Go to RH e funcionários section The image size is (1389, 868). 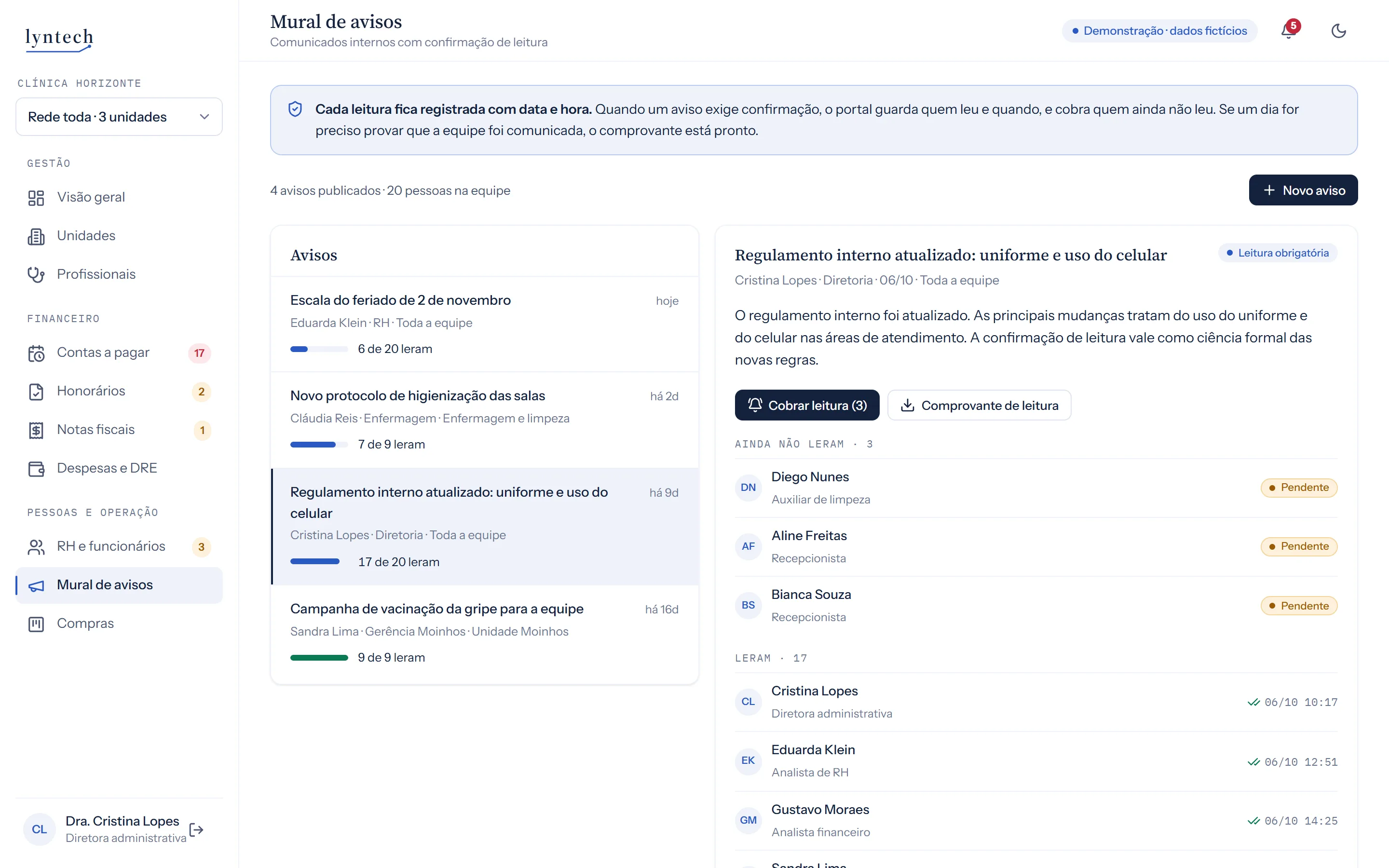coord(119,546)
